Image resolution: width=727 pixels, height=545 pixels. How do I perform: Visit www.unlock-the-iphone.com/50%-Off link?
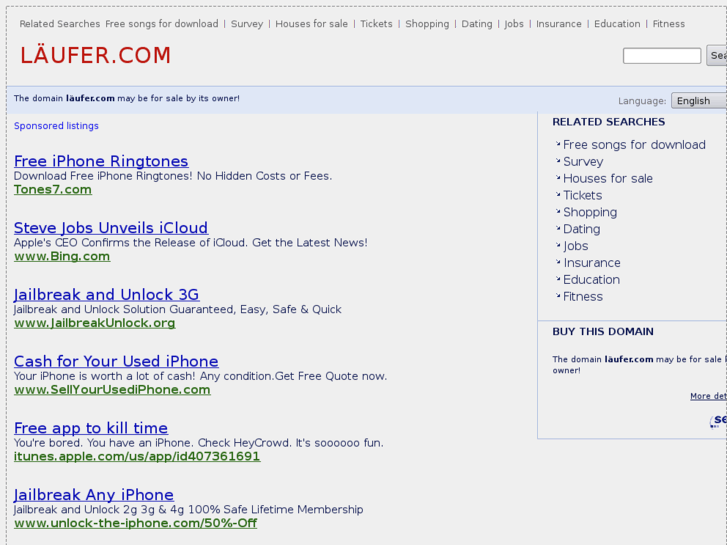(x=135, y=523)
